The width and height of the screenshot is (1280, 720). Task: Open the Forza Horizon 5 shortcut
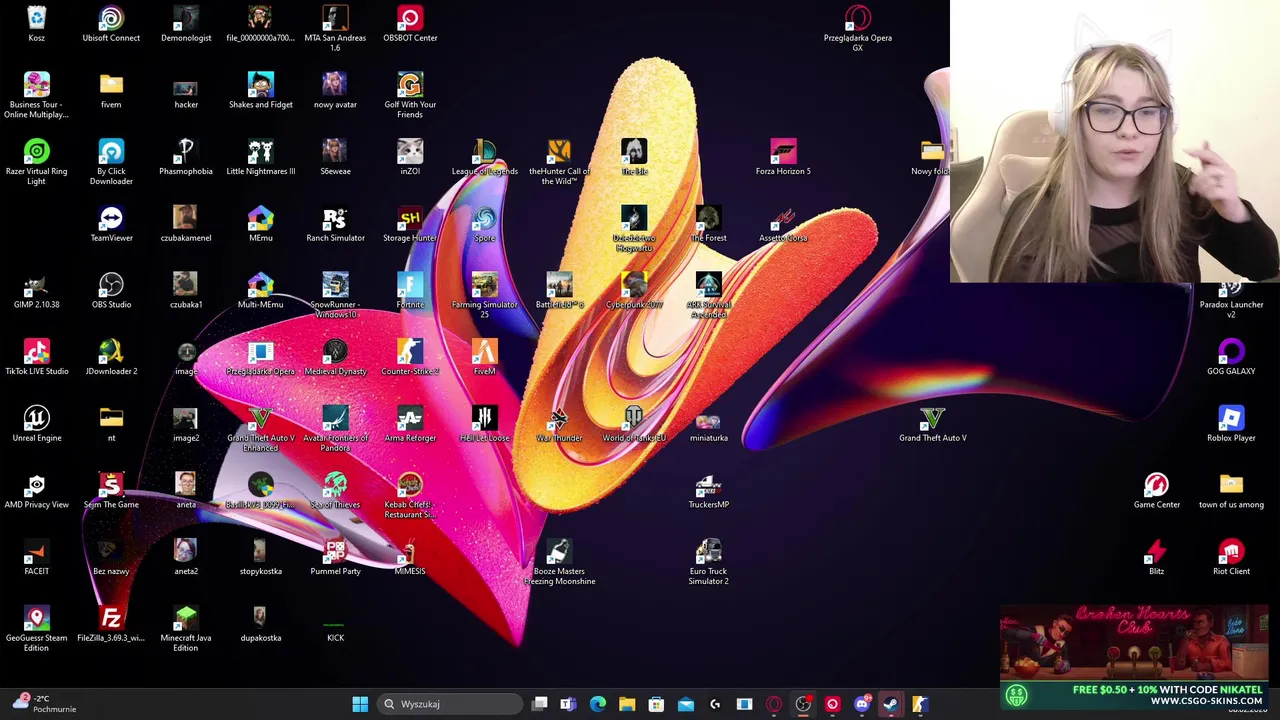pyautogui.click(x=783, y=158)
